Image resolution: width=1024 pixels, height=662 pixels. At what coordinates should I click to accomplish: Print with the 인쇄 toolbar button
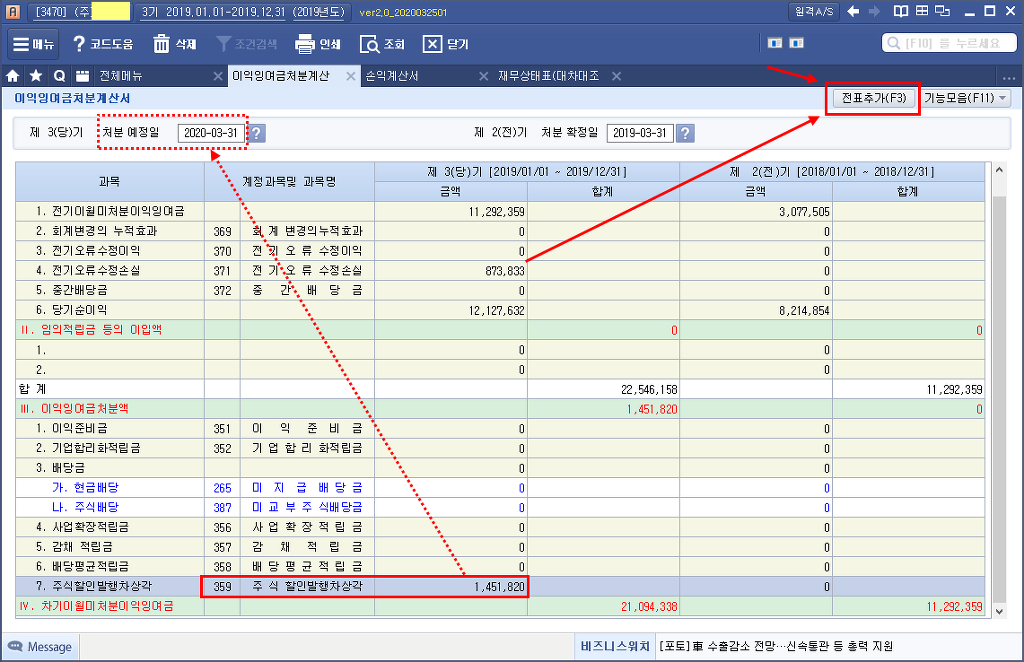[x=318, y=44]
